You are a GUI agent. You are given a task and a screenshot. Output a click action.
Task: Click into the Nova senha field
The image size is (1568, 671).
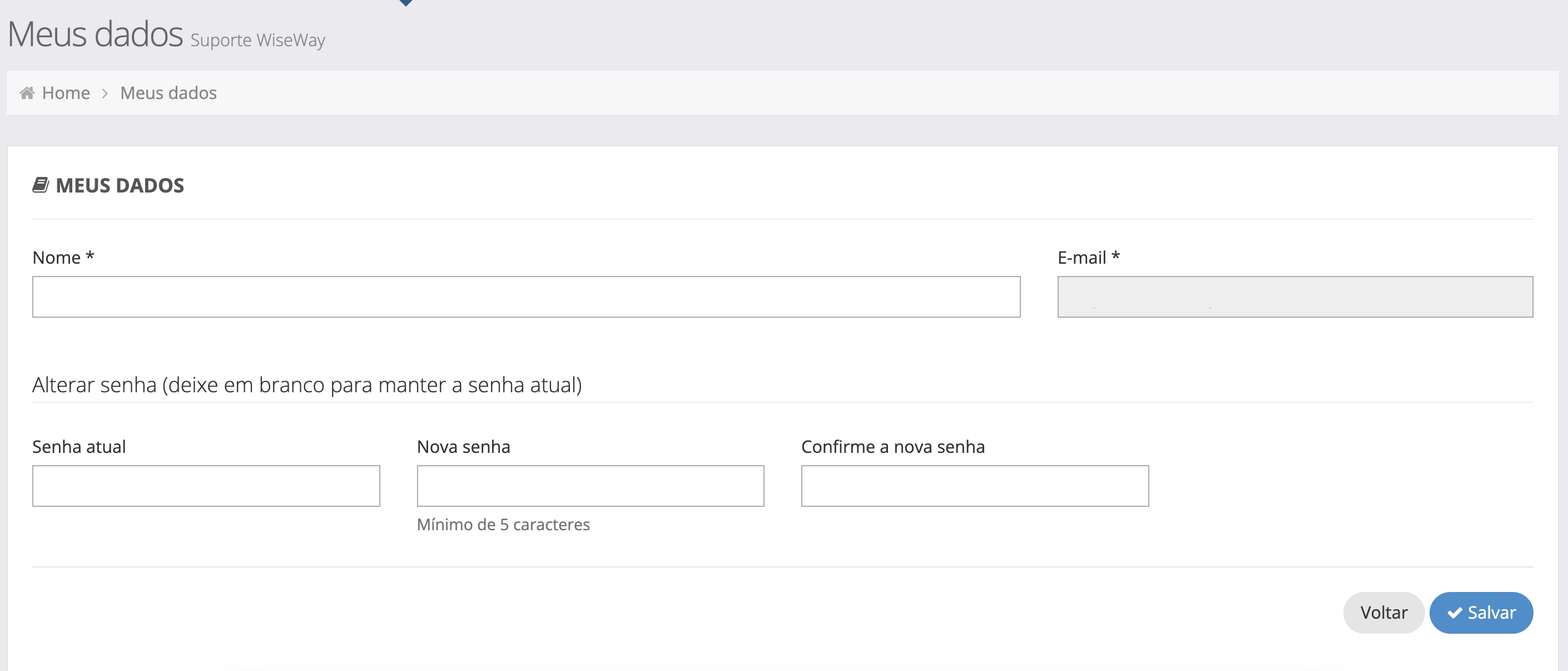click(x=590, y=485)
